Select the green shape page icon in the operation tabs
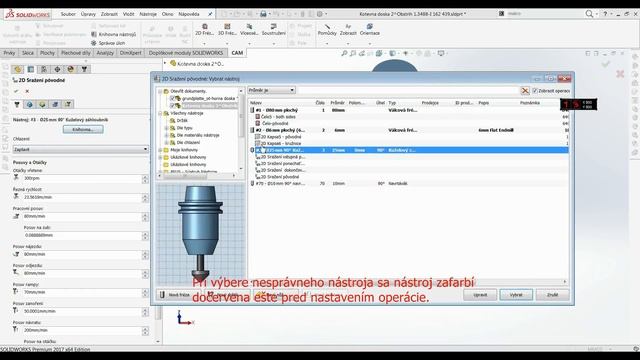Viewport: 640px width, 360px height. (x=42, y=104)
